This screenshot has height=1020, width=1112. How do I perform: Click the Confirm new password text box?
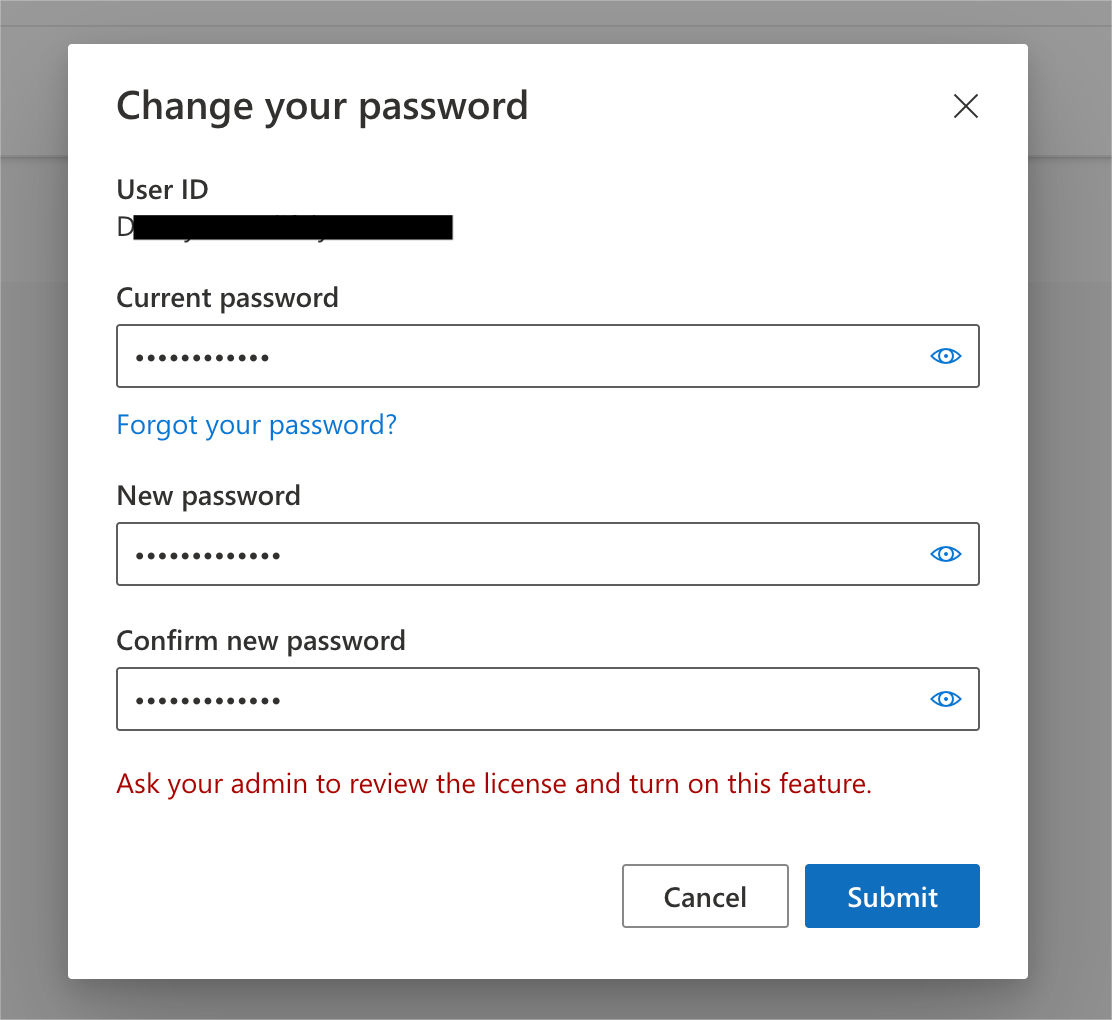coord(500,699)
